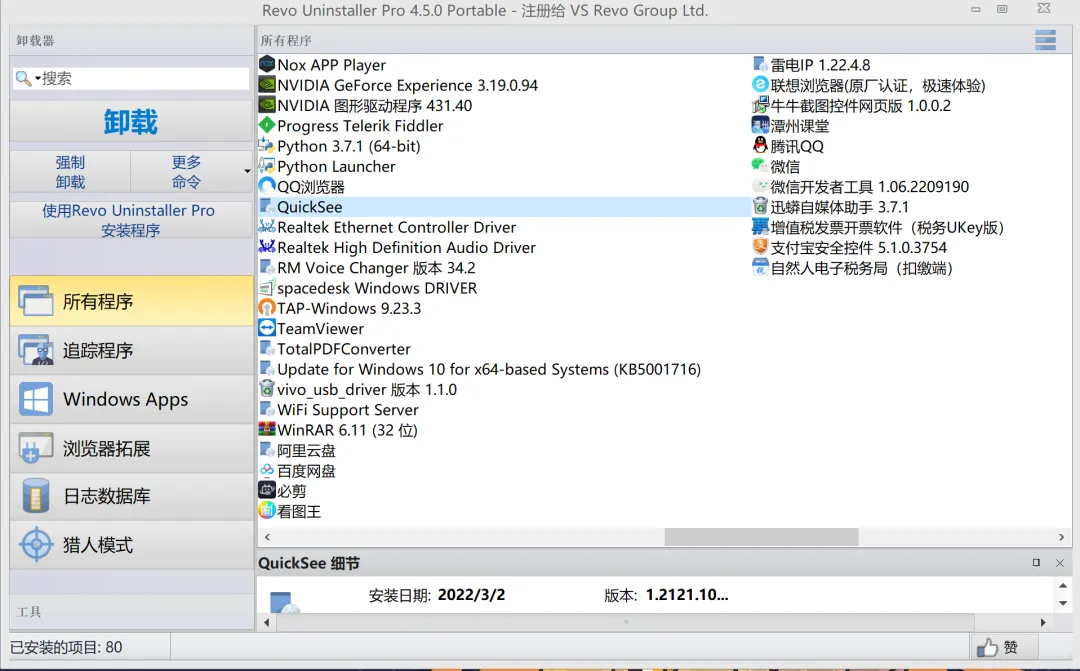Click the 搜索 input field
This screenshot has width=1080, height=671.
pos(145,79)
